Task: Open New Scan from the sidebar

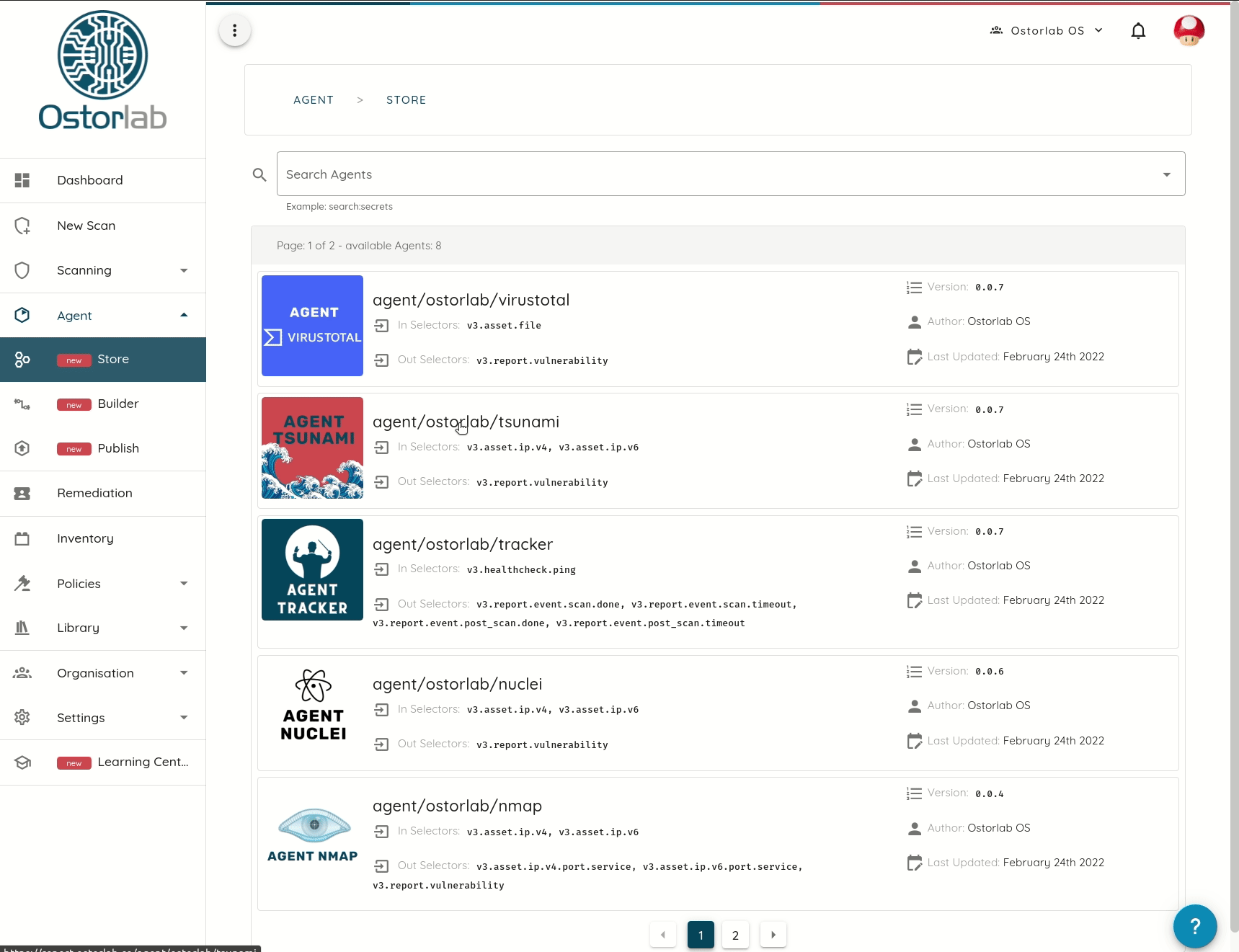Action: [x=103, y=226]
